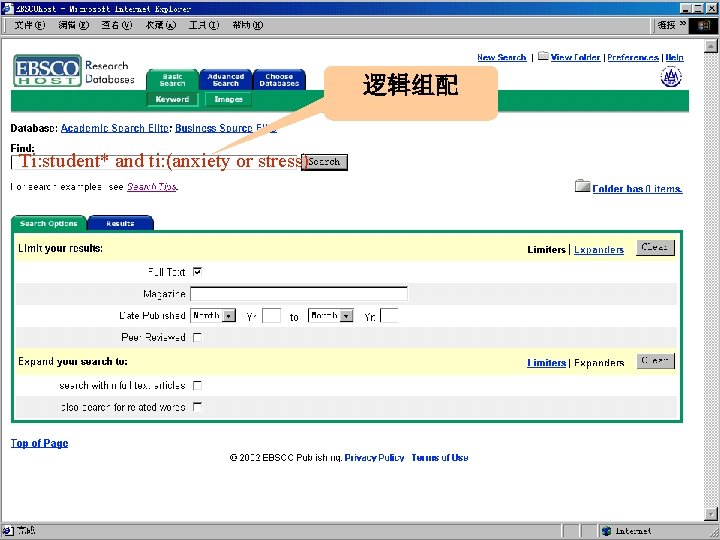
Task: Open the Privacy Policy link
Action: 374,457
